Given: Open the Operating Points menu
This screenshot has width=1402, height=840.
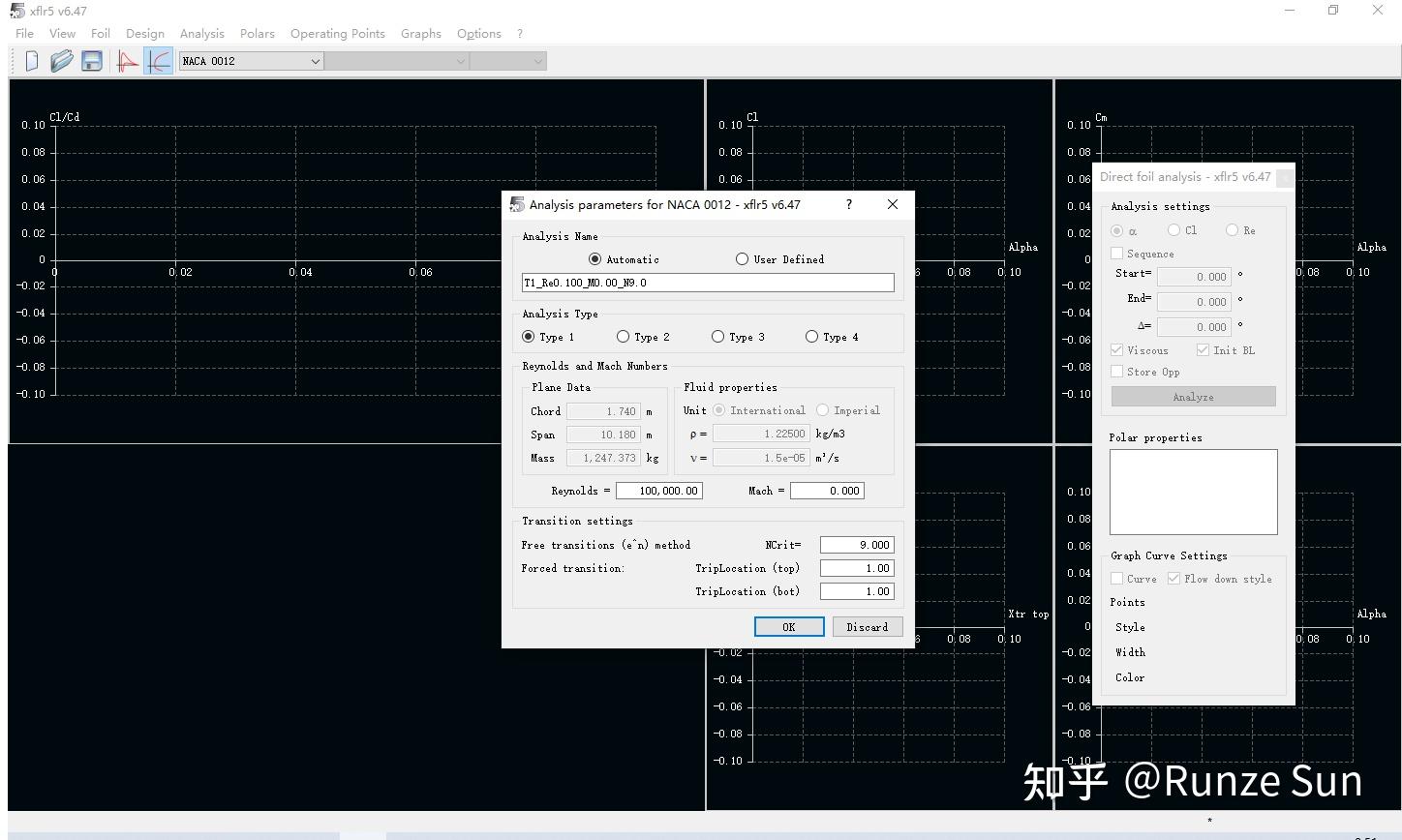Looking at the screenshot, I should click(x=337, y=33).
